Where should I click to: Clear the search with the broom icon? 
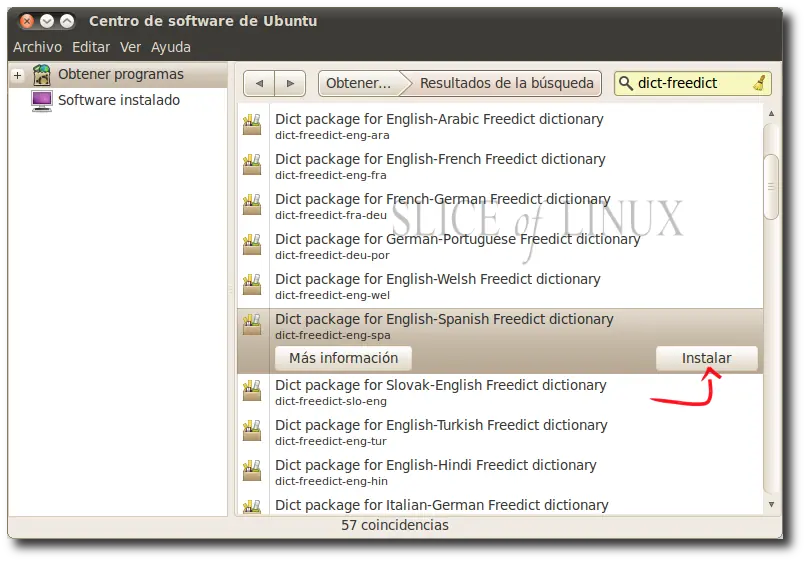pos(760,83)
